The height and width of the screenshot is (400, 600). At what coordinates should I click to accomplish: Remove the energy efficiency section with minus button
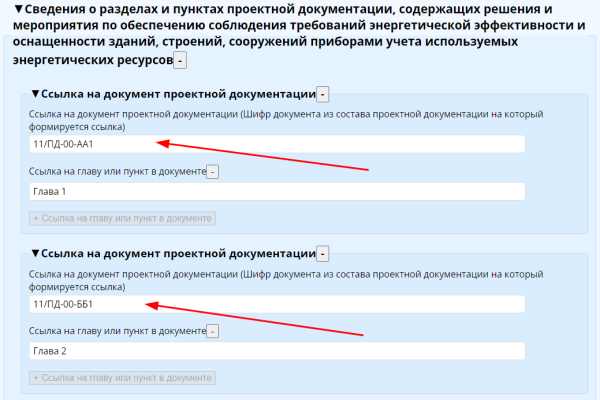(x=180, y=60)
